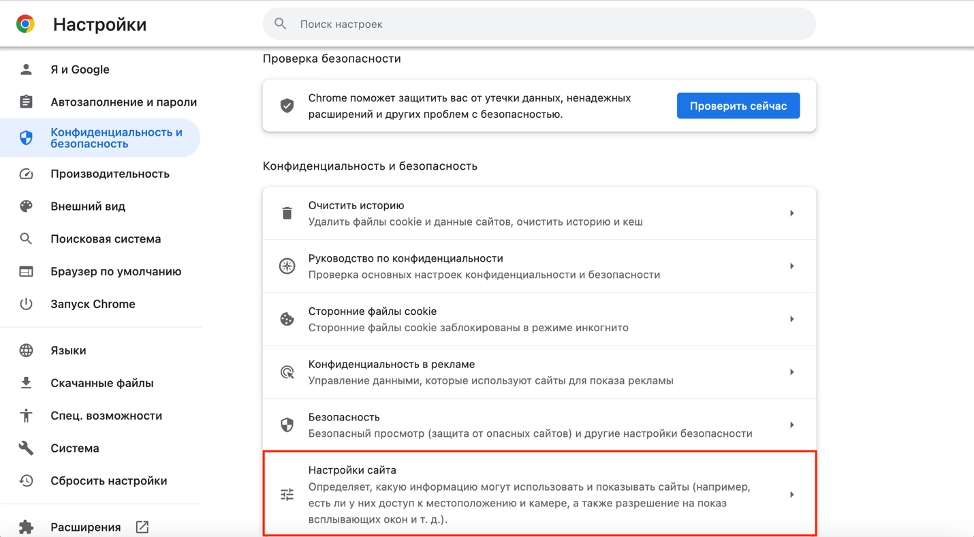
Task: Open the Безопасность row arrow
Action: coord(791,425)
